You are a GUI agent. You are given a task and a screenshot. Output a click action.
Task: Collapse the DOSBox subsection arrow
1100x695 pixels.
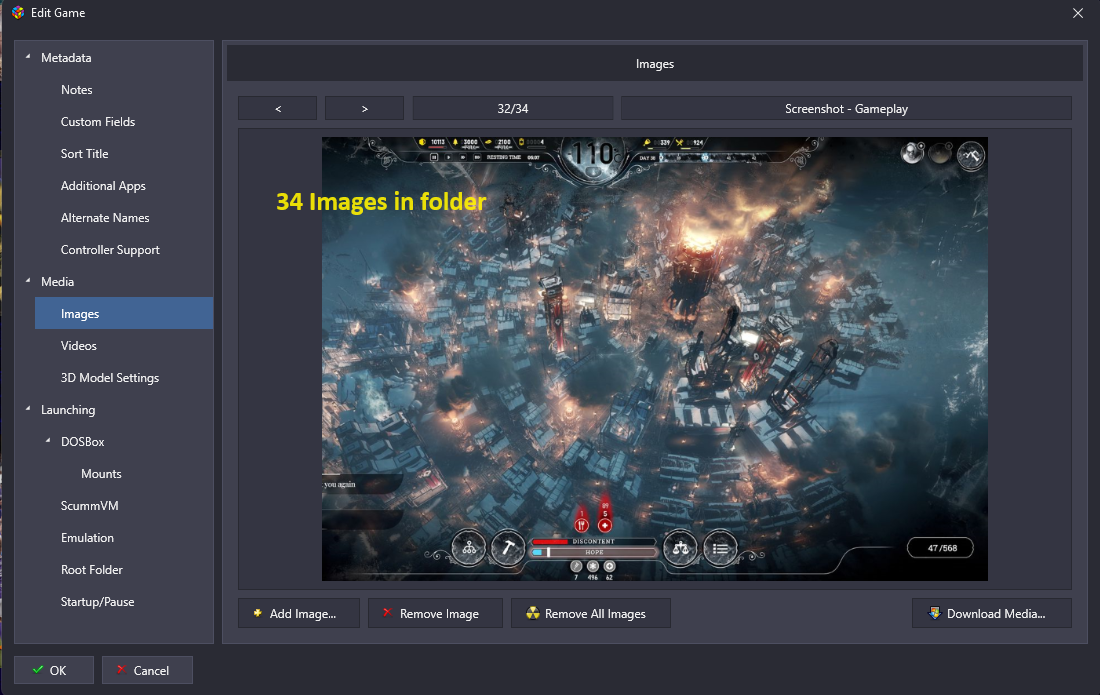(48, 441)
